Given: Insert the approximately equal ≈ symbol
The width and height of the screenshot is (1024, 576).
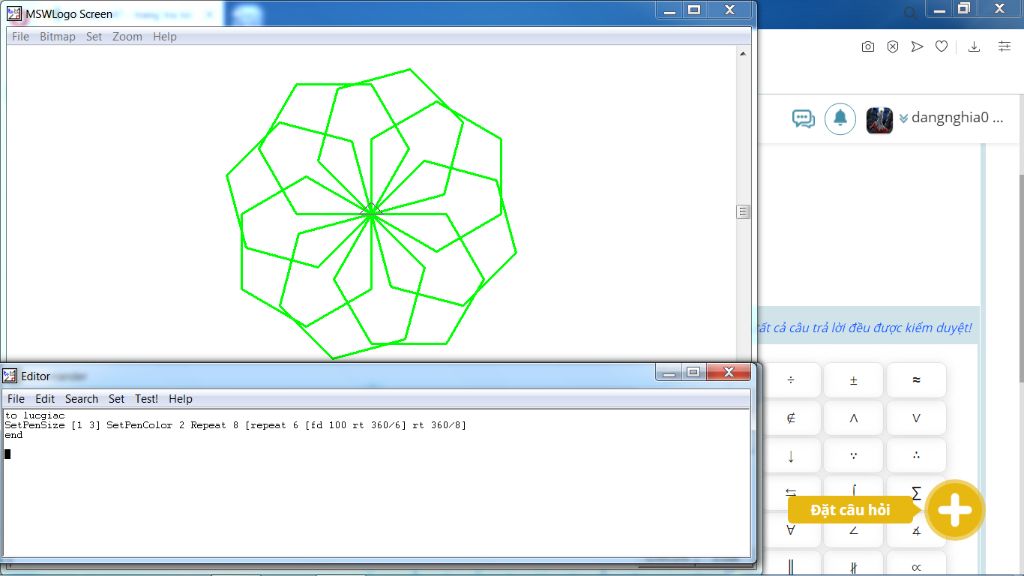Looking at the screenshot, I should (x=916, y=380).
